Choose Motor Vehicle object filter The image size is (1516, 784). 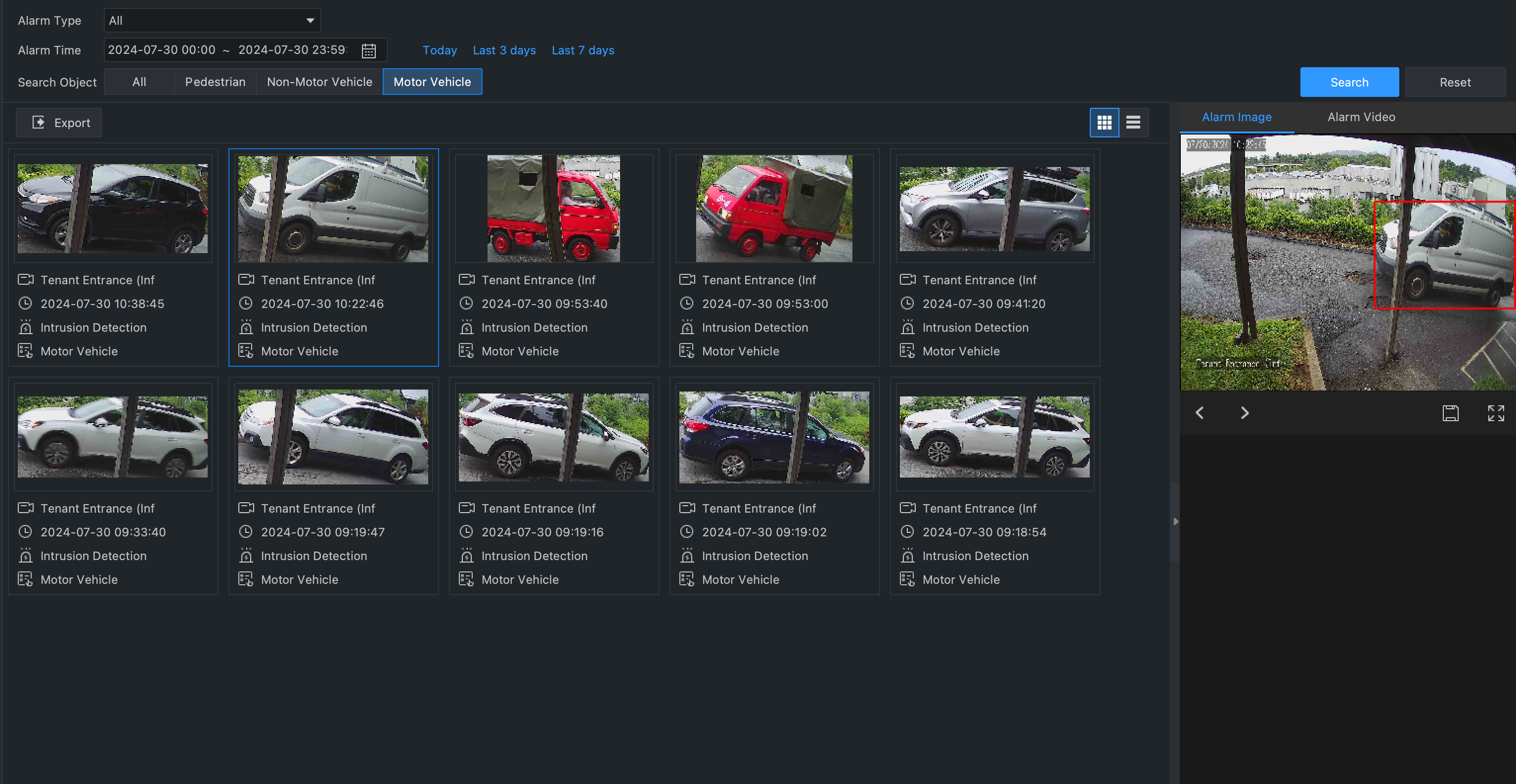(x=432, y=82)
